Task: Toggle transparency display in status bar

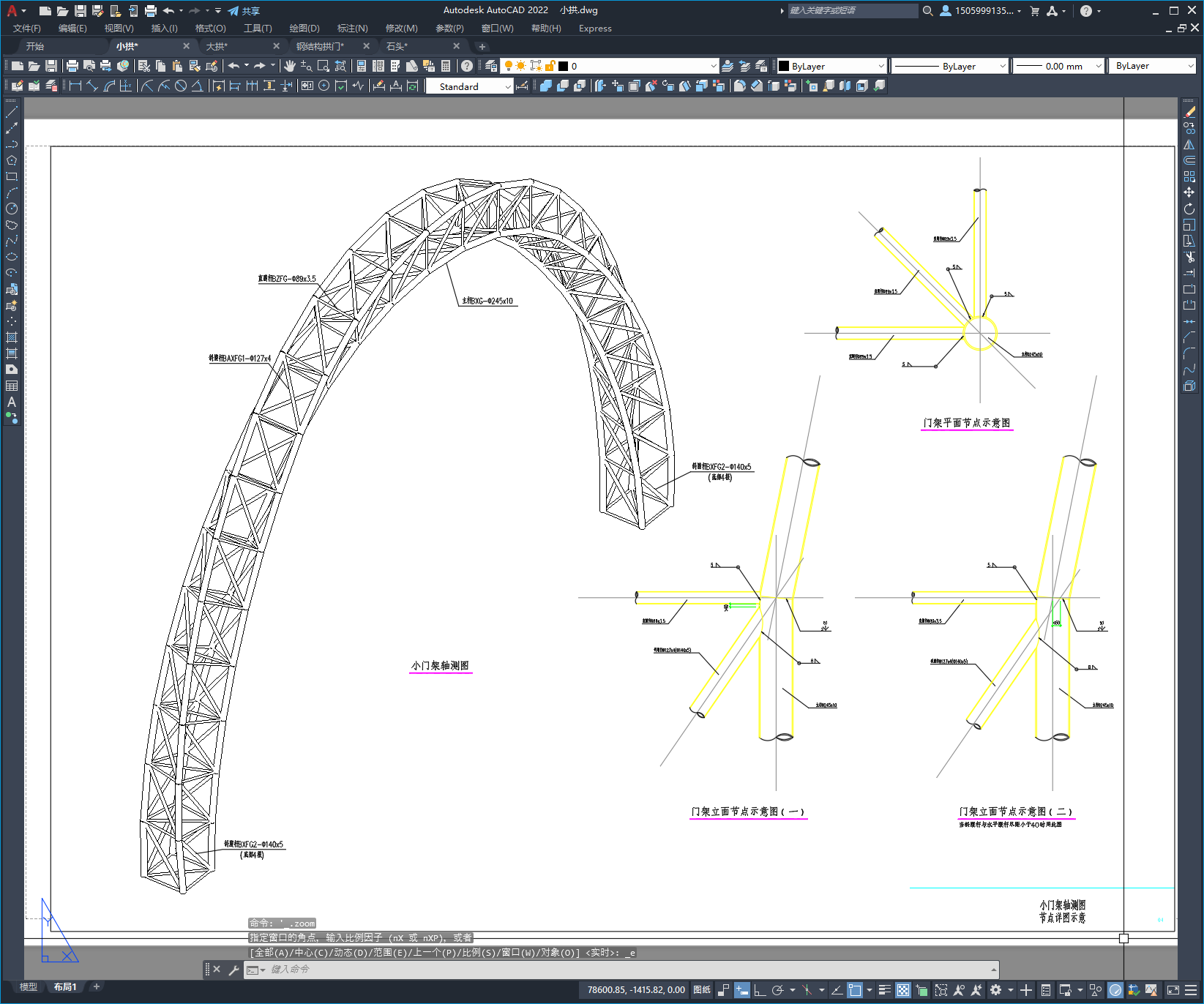Action: point(903,990)
